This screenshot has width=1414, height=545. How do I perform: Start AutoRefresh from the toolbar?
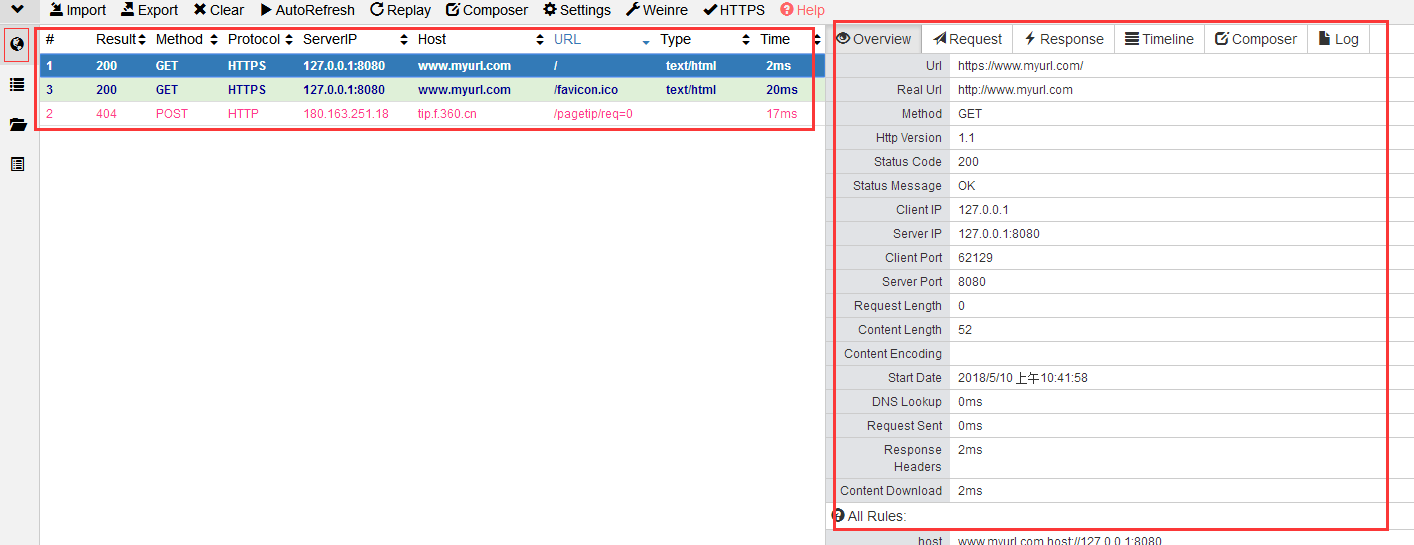click(x=307, y=10)
